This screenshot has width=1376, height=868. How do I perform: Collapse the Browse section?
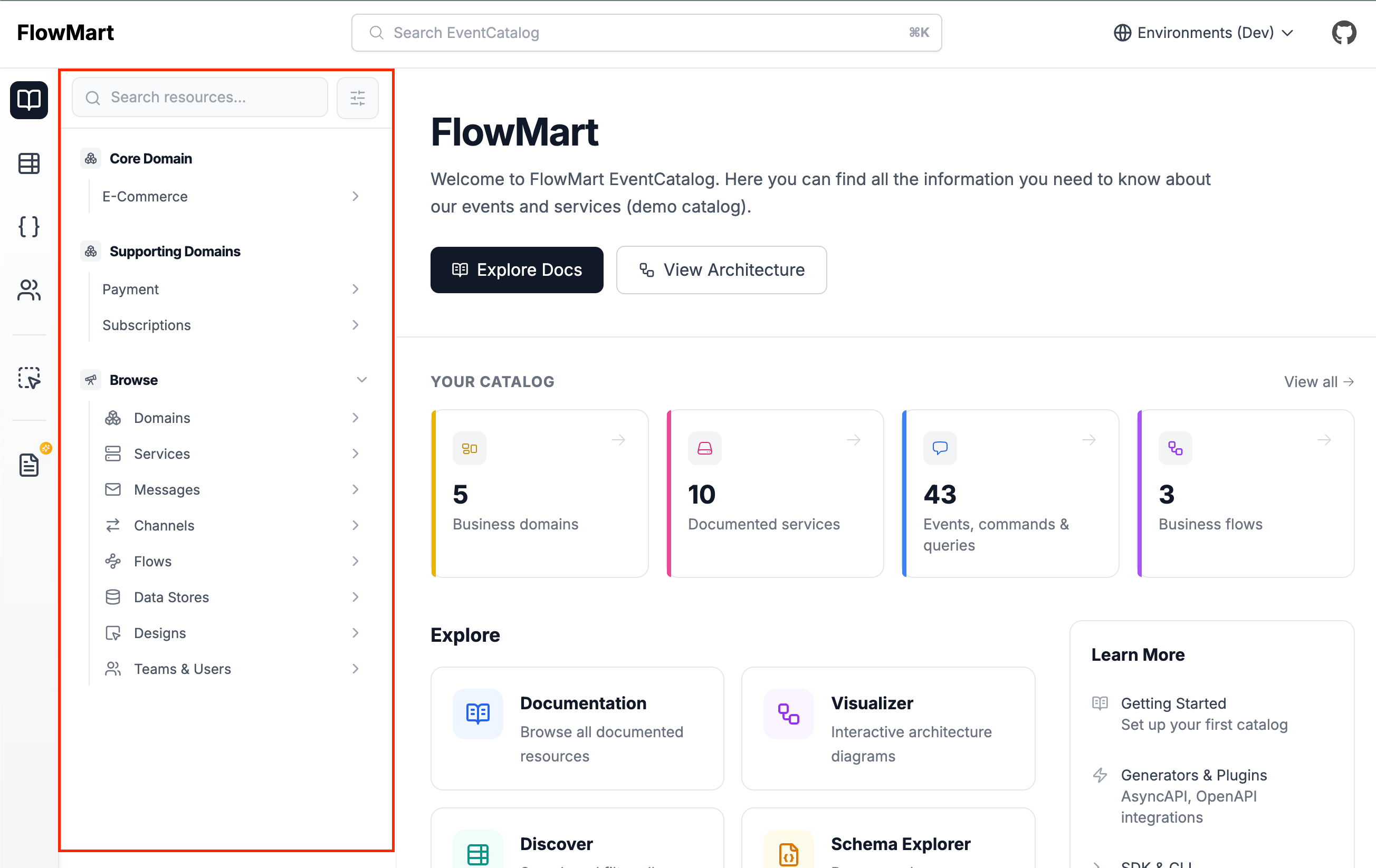point(362,379)
